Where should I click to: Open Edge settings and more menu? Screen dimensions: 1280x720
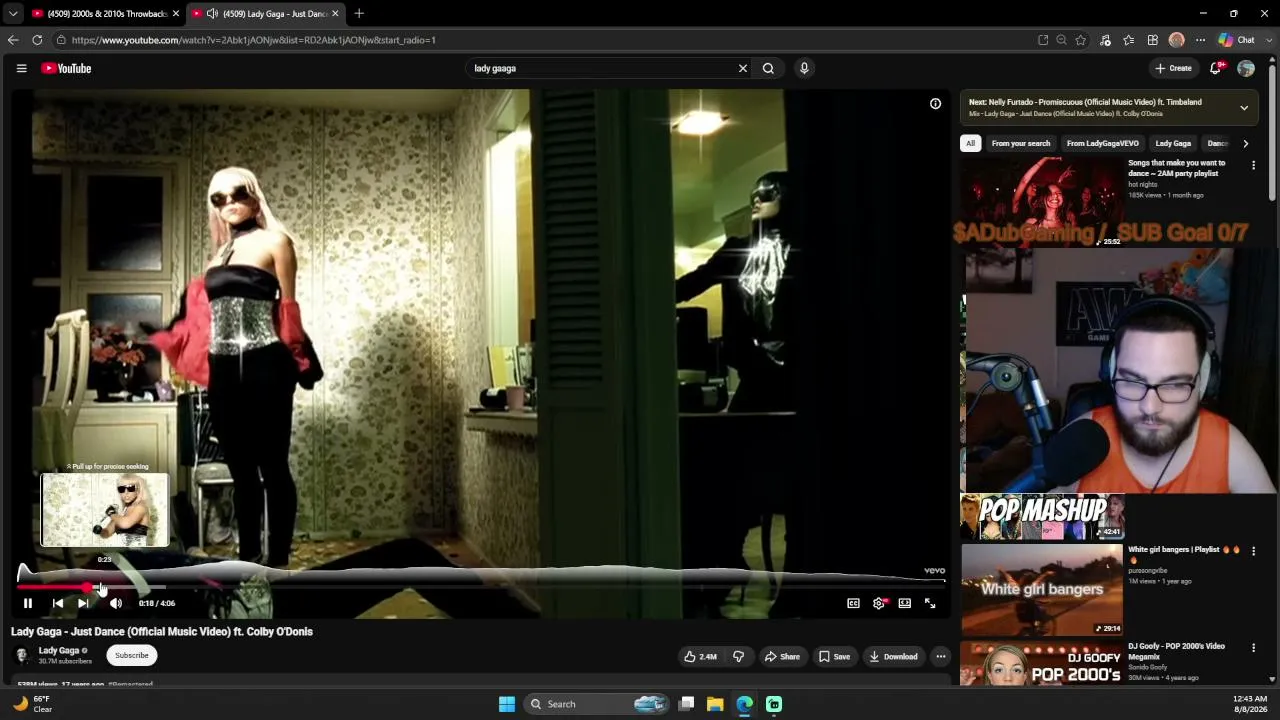(x=1200, y=40)
